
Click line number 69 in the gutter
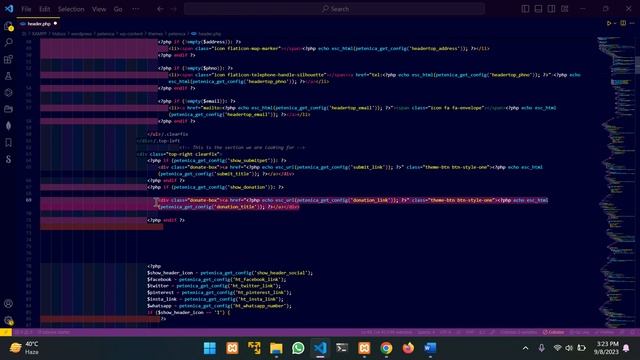[29, 200]
